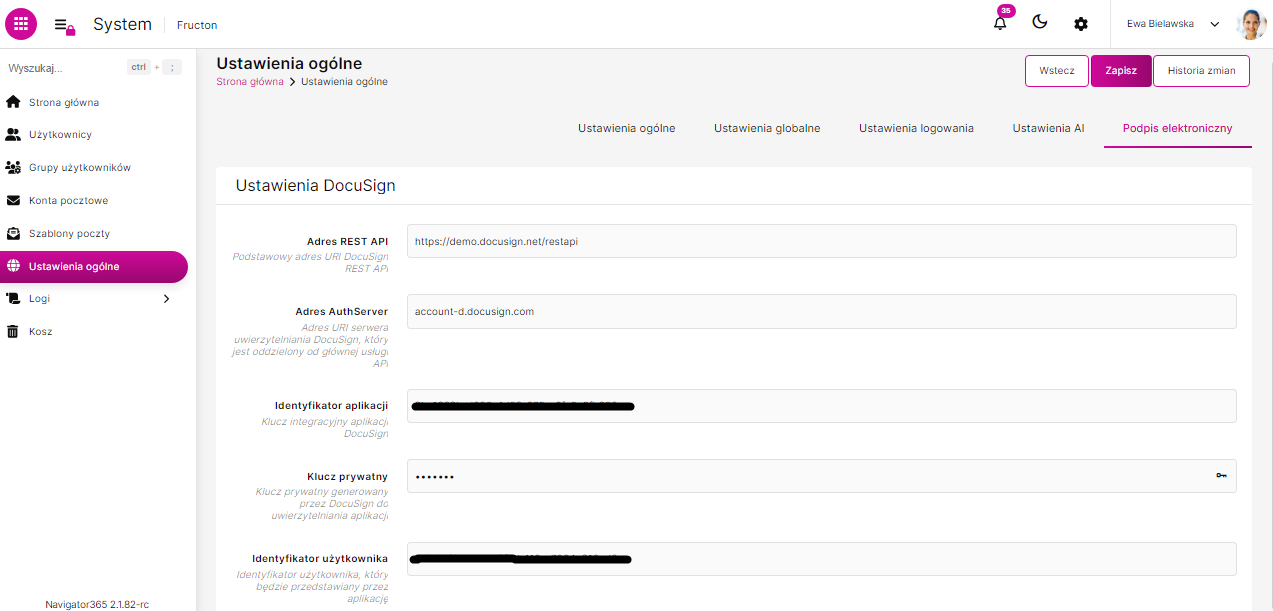
Task: Click the Logi sidebar icon
Action: click(13, 298)
